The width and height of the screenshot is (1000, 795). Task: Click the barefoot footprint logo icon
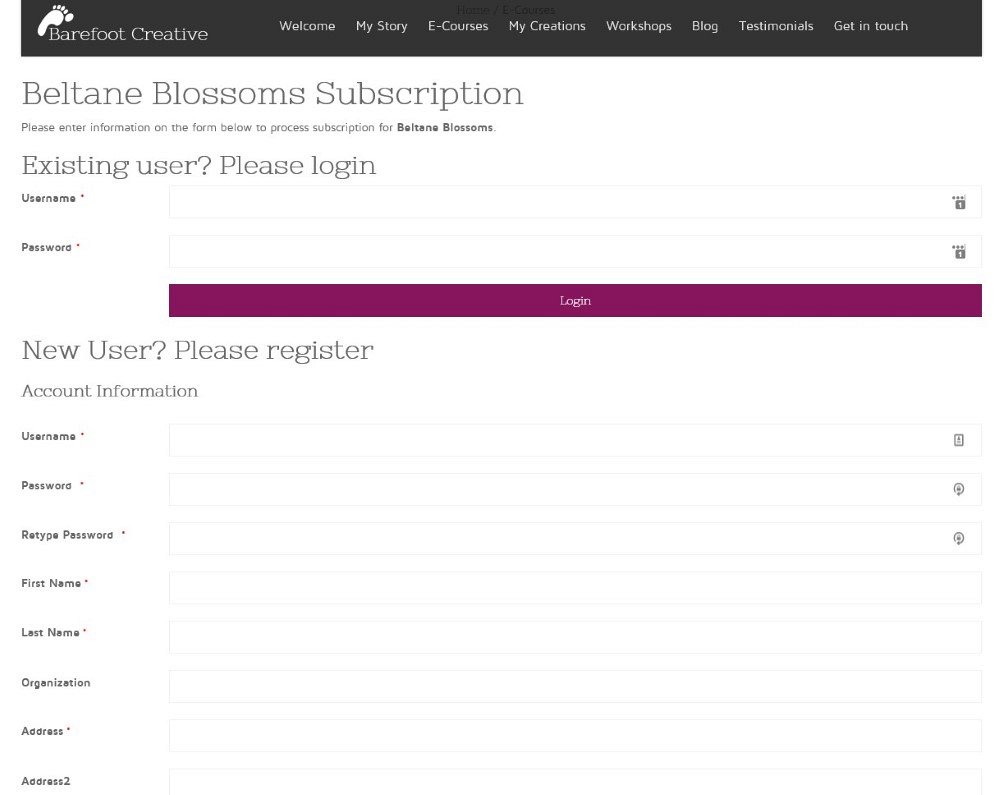pos(55,19)
